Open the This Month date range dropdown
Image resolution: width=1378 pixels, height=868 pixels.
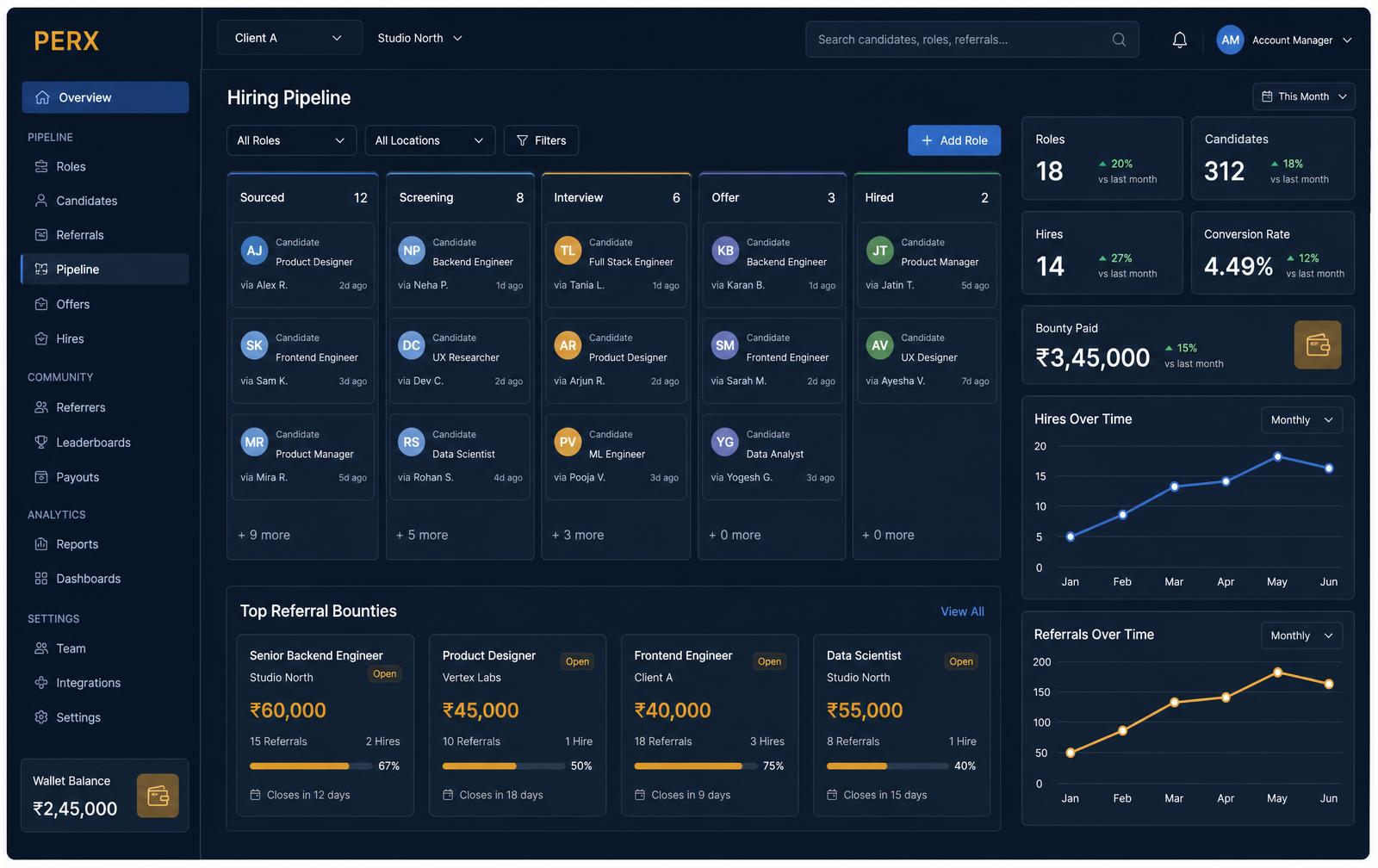click(1304, 96)
